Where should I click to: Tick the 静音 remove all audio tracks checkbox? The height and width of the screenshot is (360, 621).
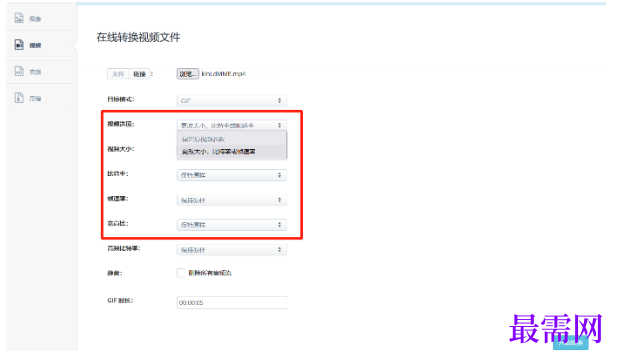pyautogui.click(x=181, y=273)
